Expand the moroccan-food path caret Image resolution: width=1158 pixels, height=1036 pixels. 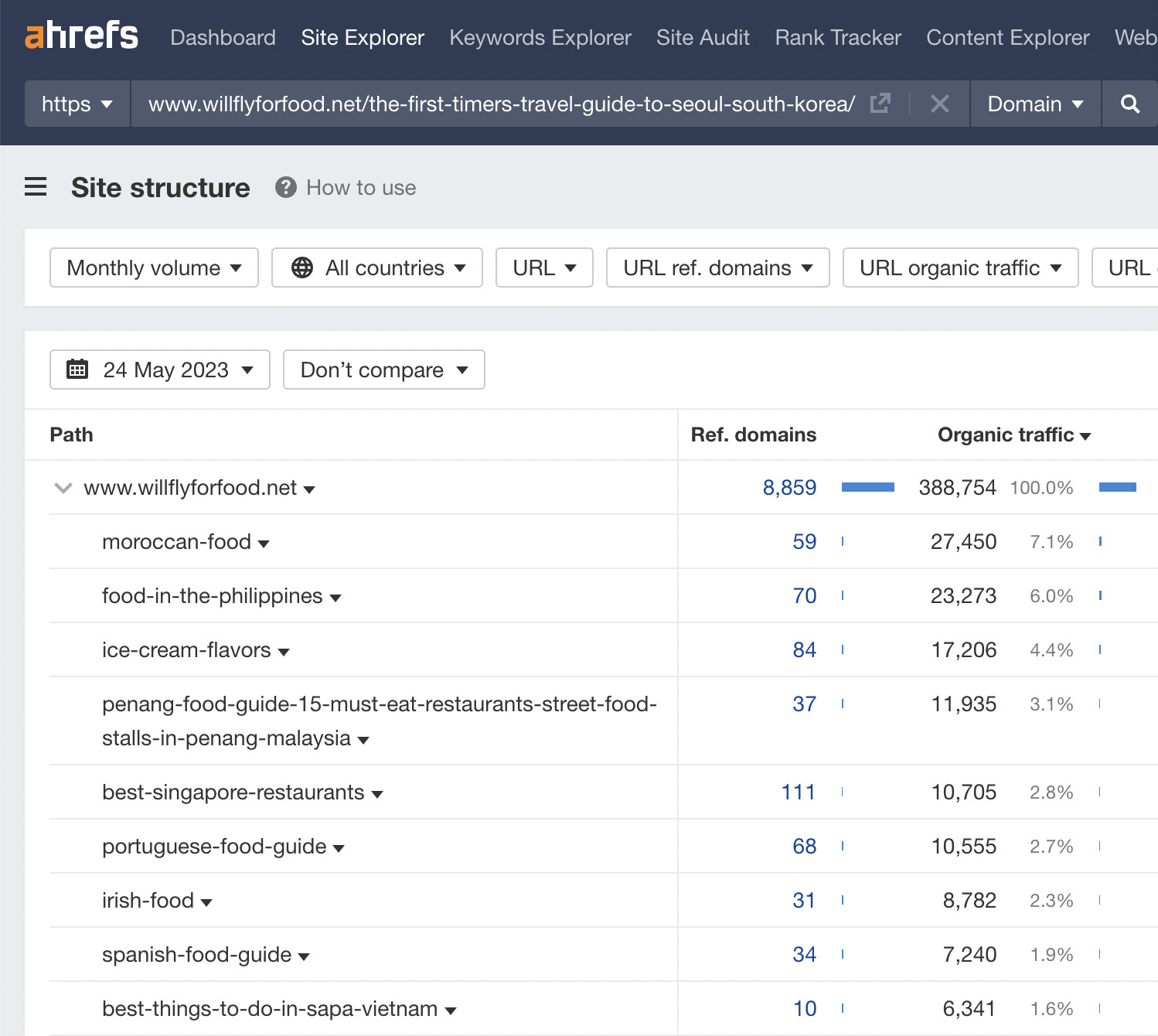click(x=265, y=543)
